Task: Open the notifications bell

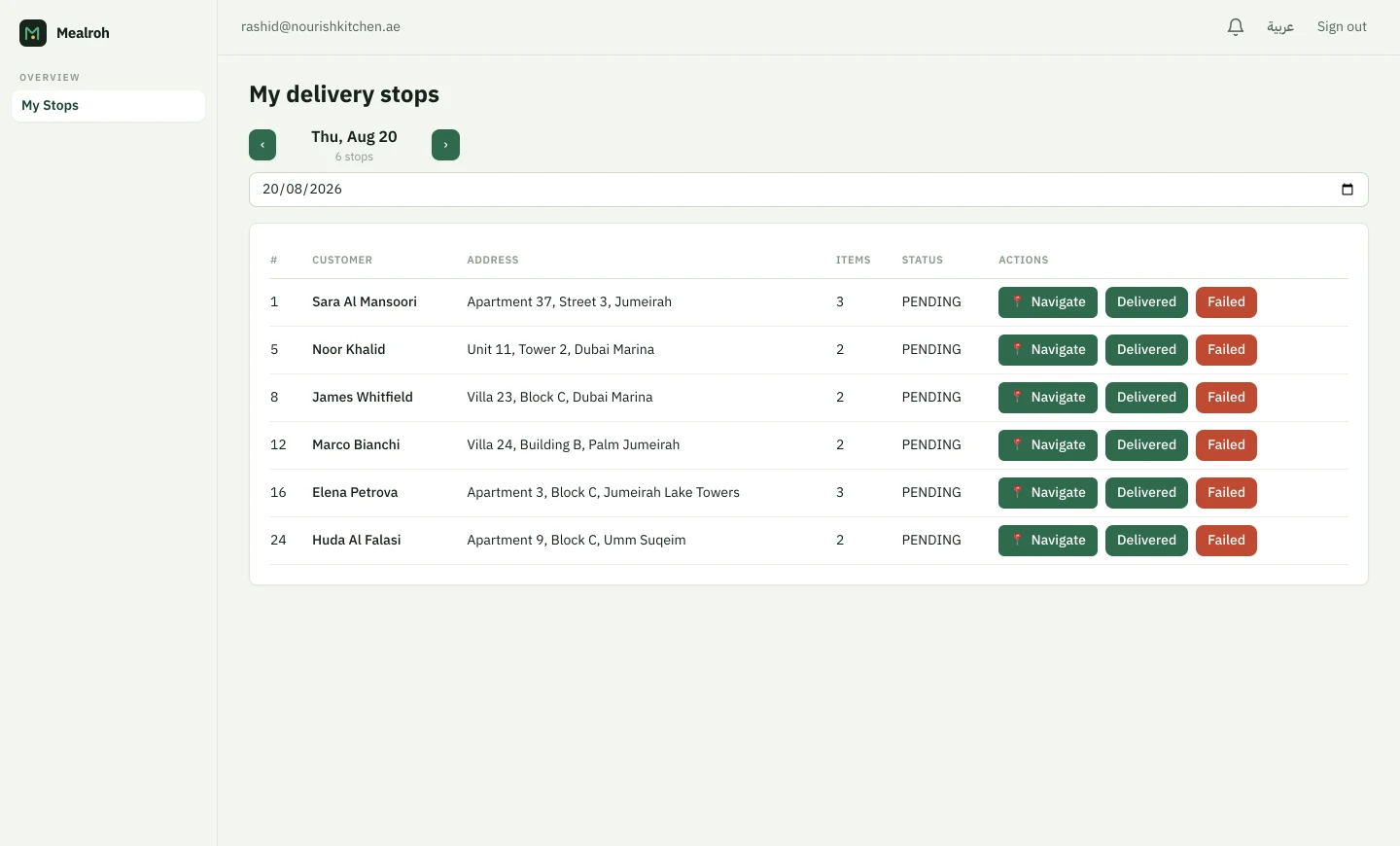Action: click(1236, 27)
